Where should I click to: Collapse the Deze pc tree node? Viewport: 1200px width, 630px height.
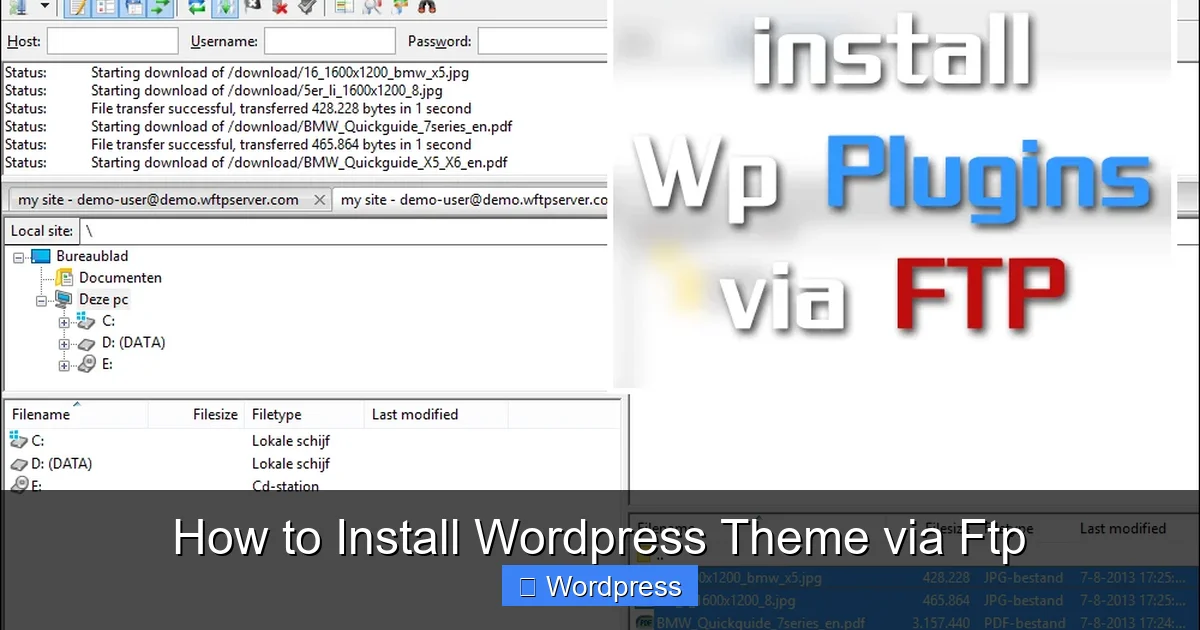[x=42, y=300]
